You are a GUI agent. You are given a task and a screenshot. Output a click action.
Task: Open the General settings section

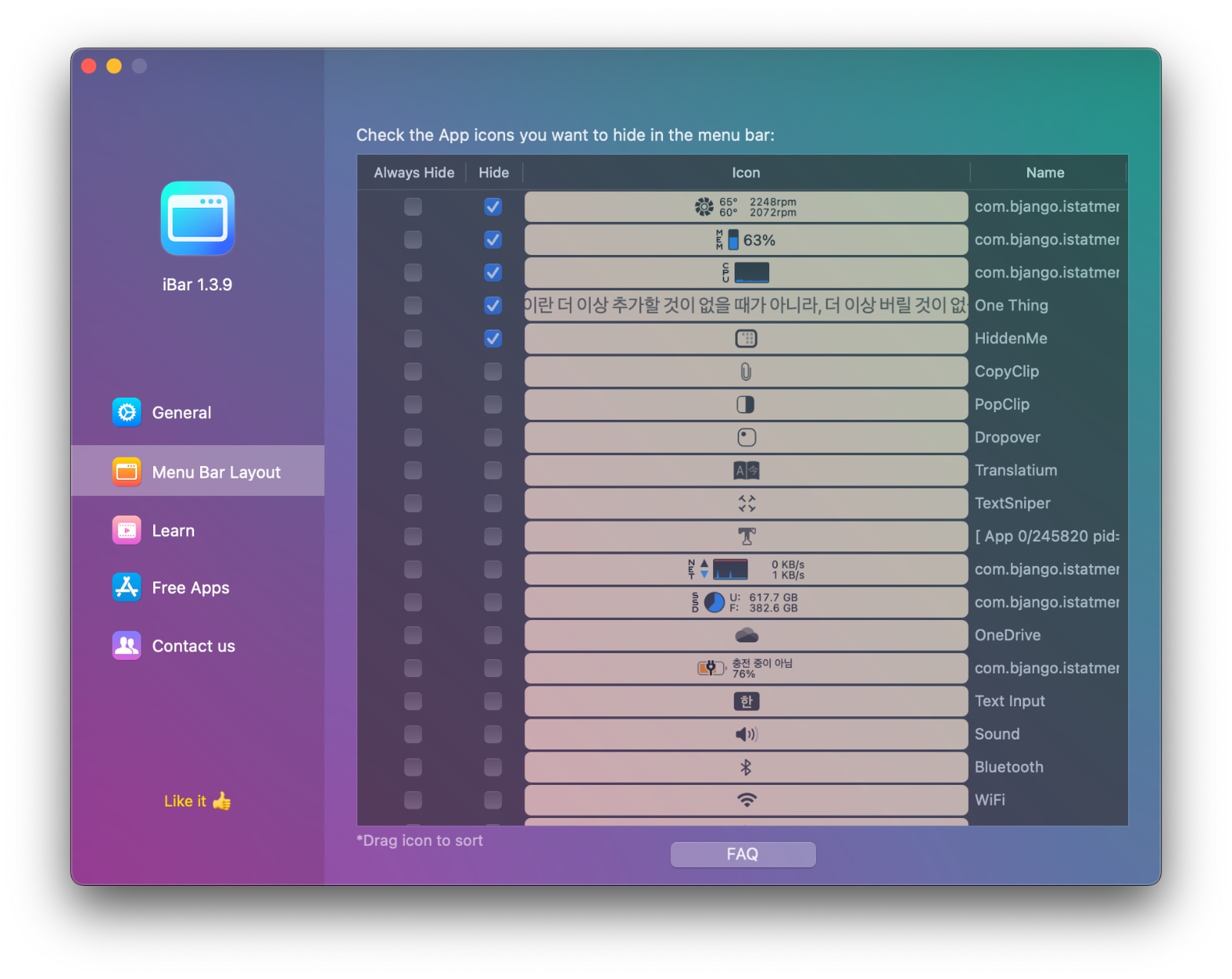[198, 412]
